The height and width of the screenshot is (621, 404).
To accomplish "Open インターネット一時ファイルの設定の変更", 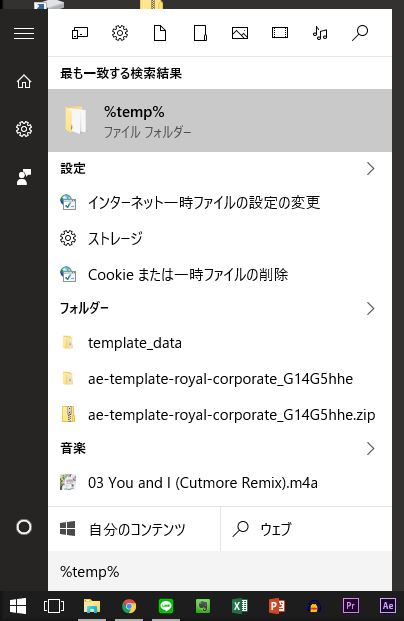I will point(220,202).
